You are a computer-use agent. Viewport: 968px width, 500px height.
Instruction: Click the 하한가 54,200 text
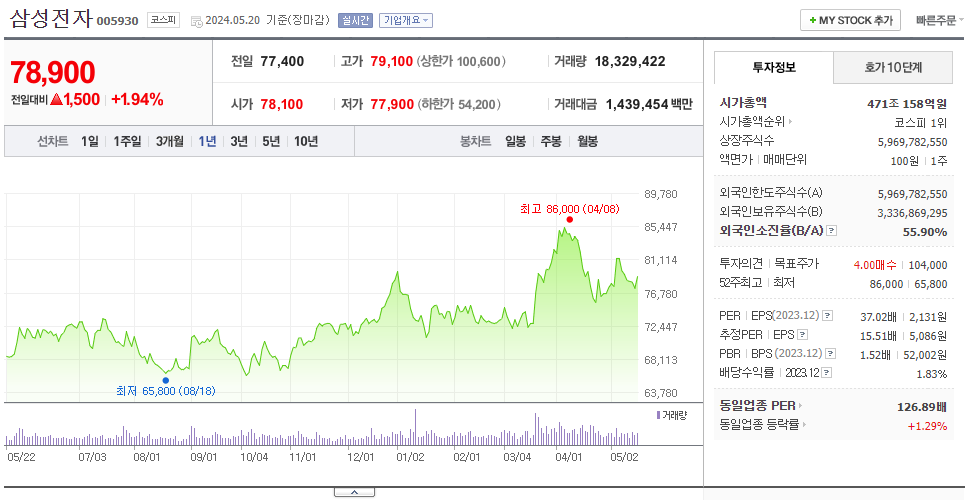tap(459, 104)
